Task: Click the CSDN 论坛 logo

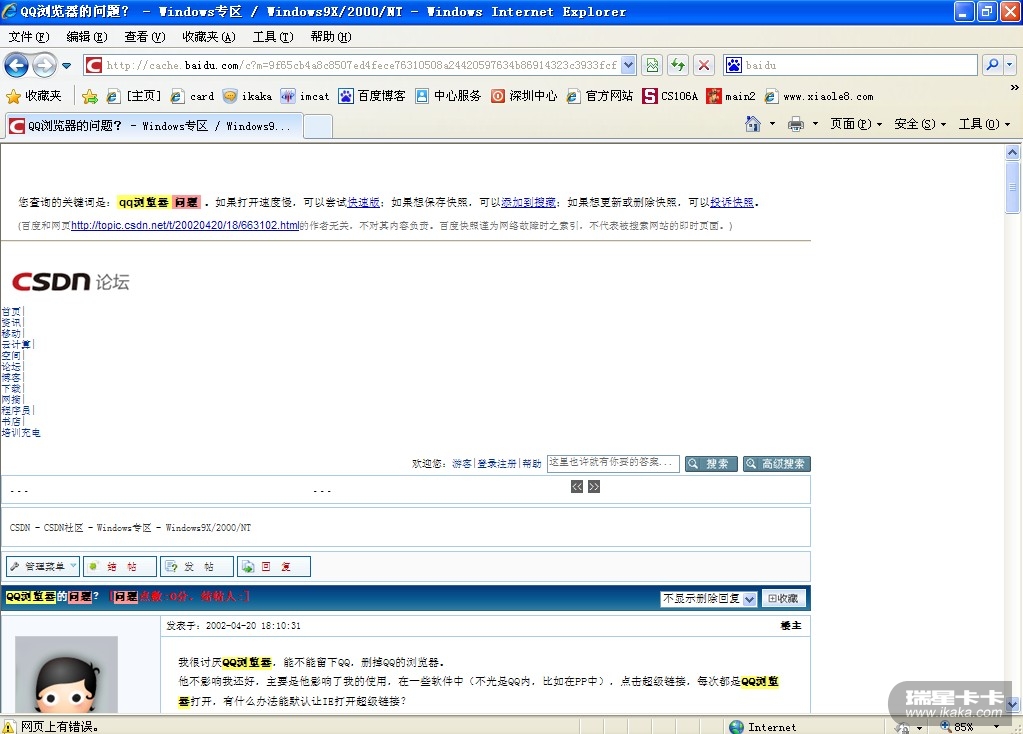Action: (x=70, y=281)
